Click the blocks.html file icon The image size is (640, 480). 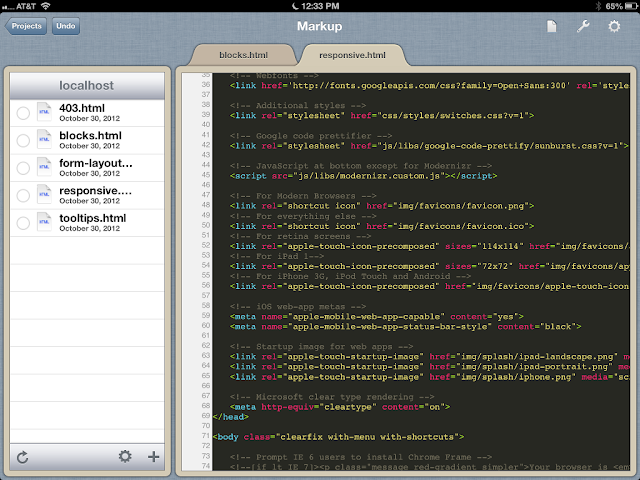[x=44, y=140]
